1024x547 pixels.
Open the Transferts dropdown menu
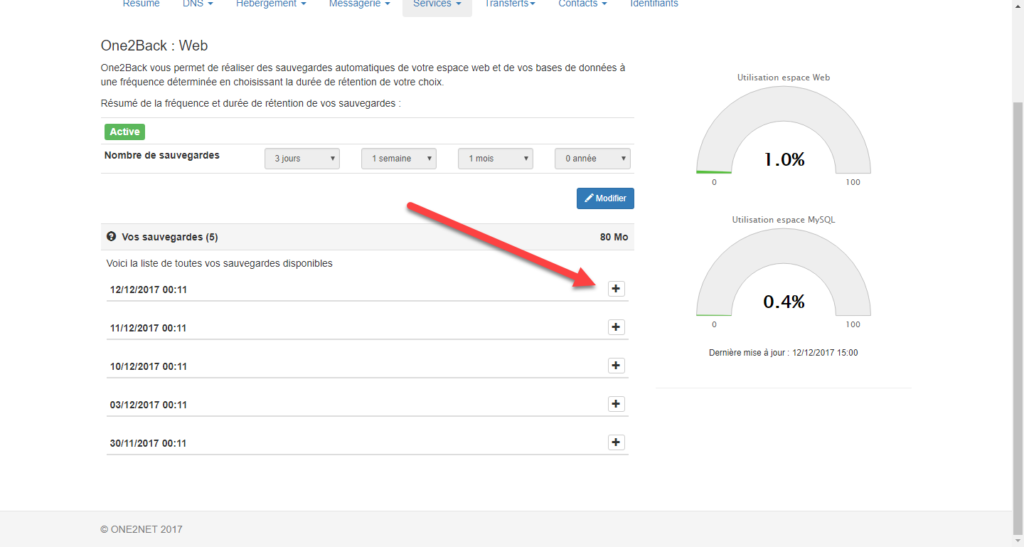[510, 4]
